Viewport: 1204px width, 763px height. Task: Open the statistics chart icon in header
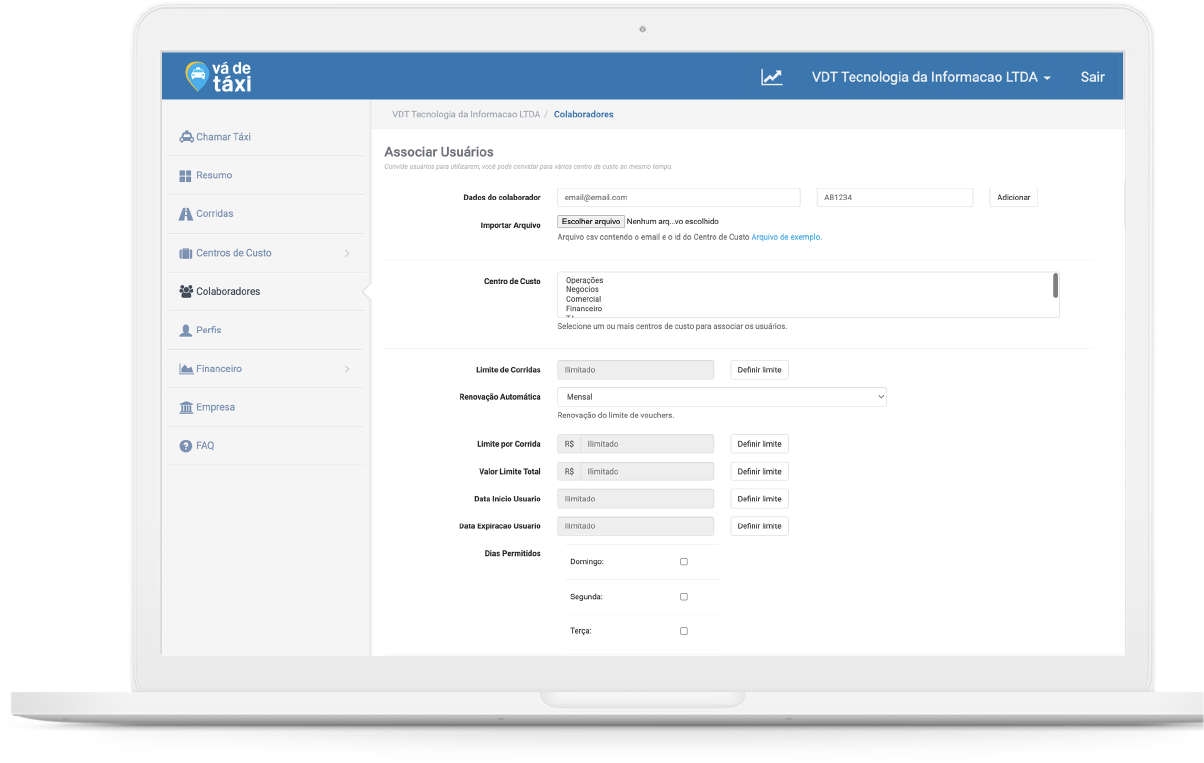771,77
